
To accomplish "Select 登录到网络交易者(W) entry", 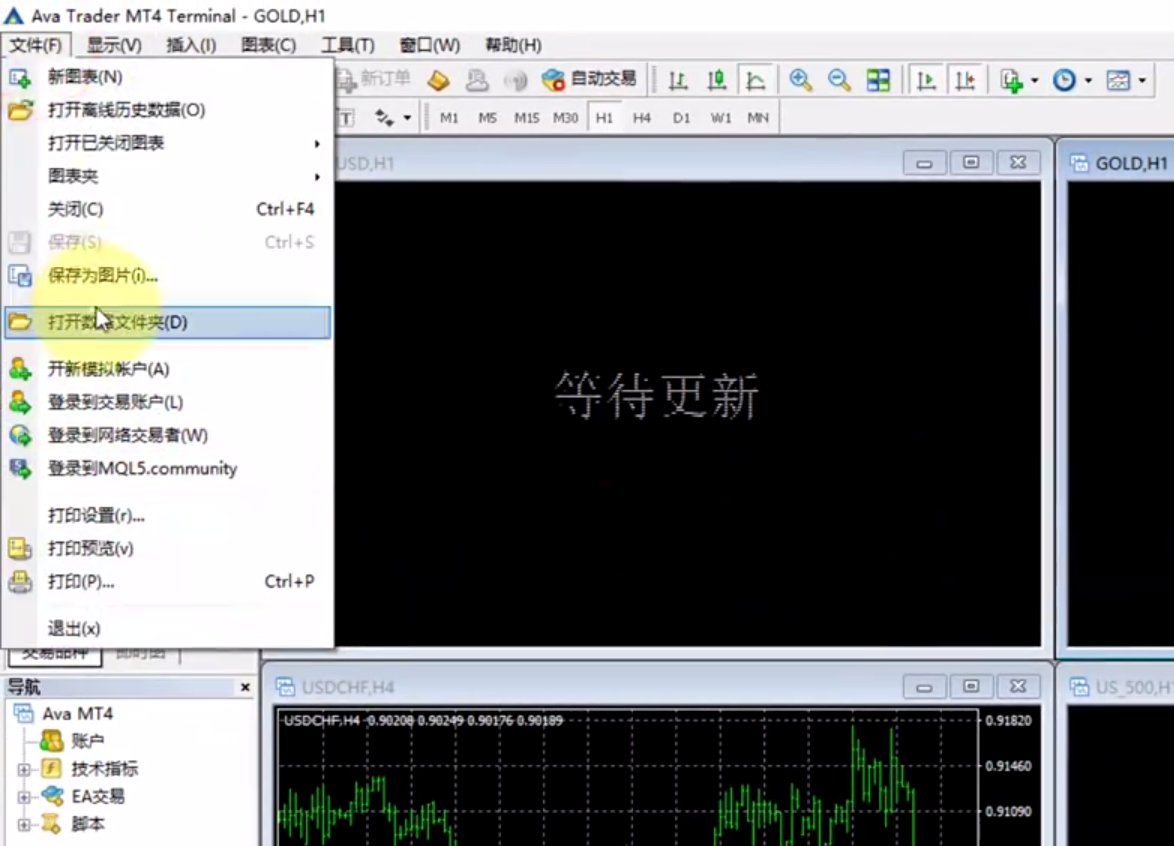I will [x=167, y=435].
